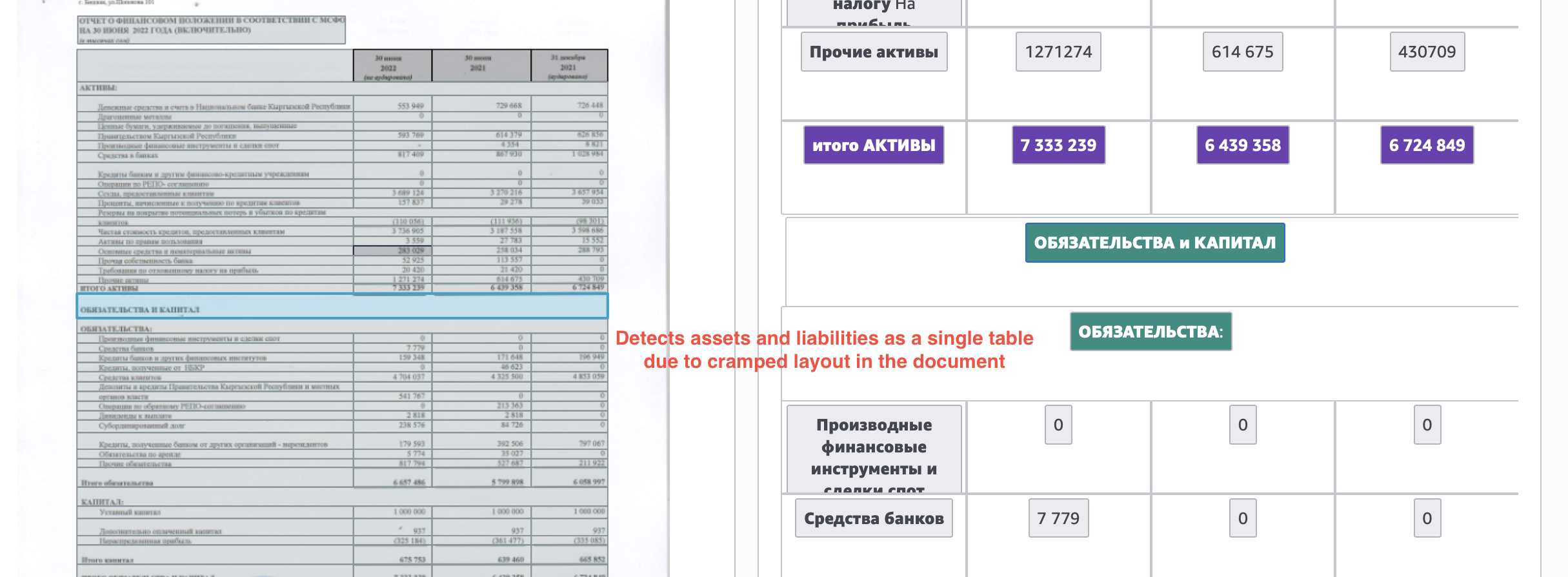Click the 430709 value field

(x=1427, y=52)
